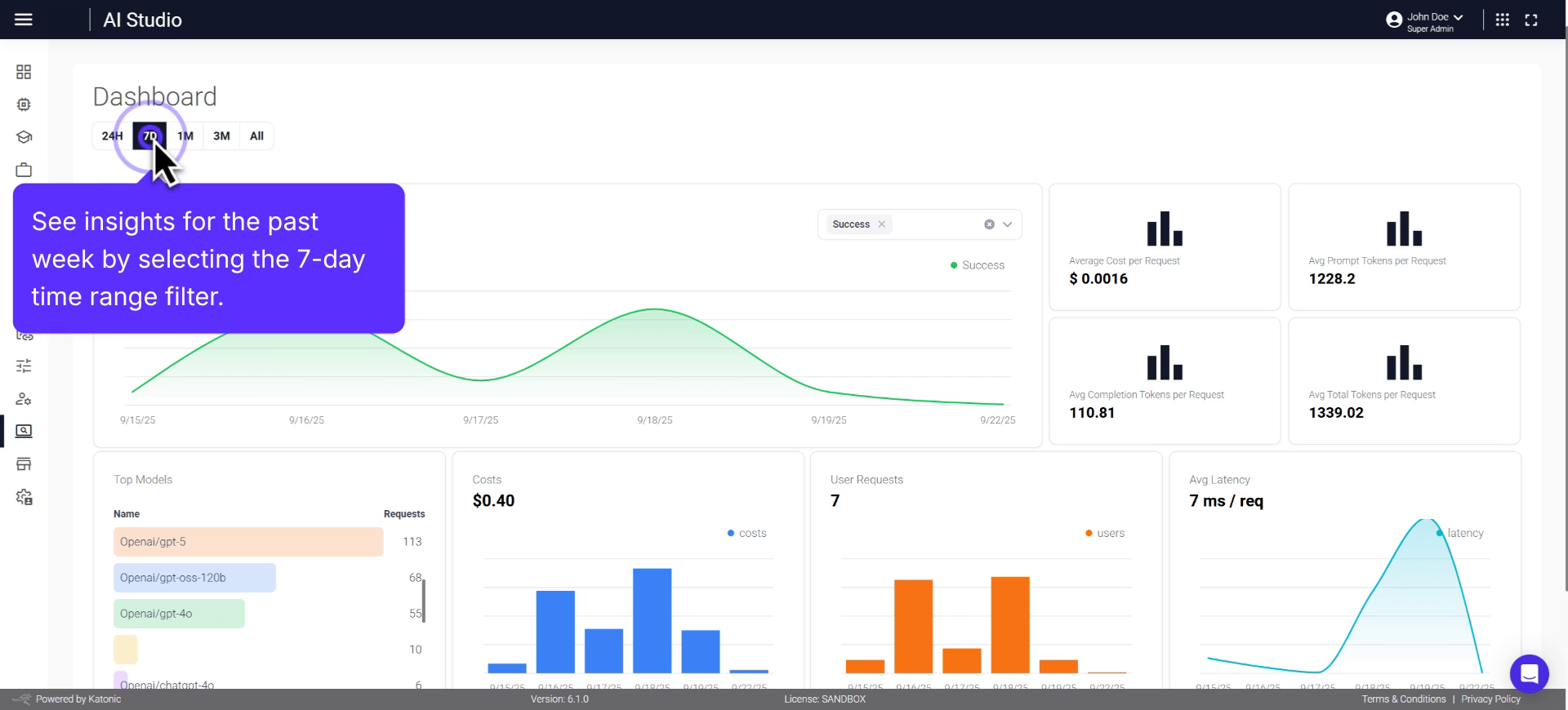Click the tallest orange bar in User Requests

pos(1010,624)
